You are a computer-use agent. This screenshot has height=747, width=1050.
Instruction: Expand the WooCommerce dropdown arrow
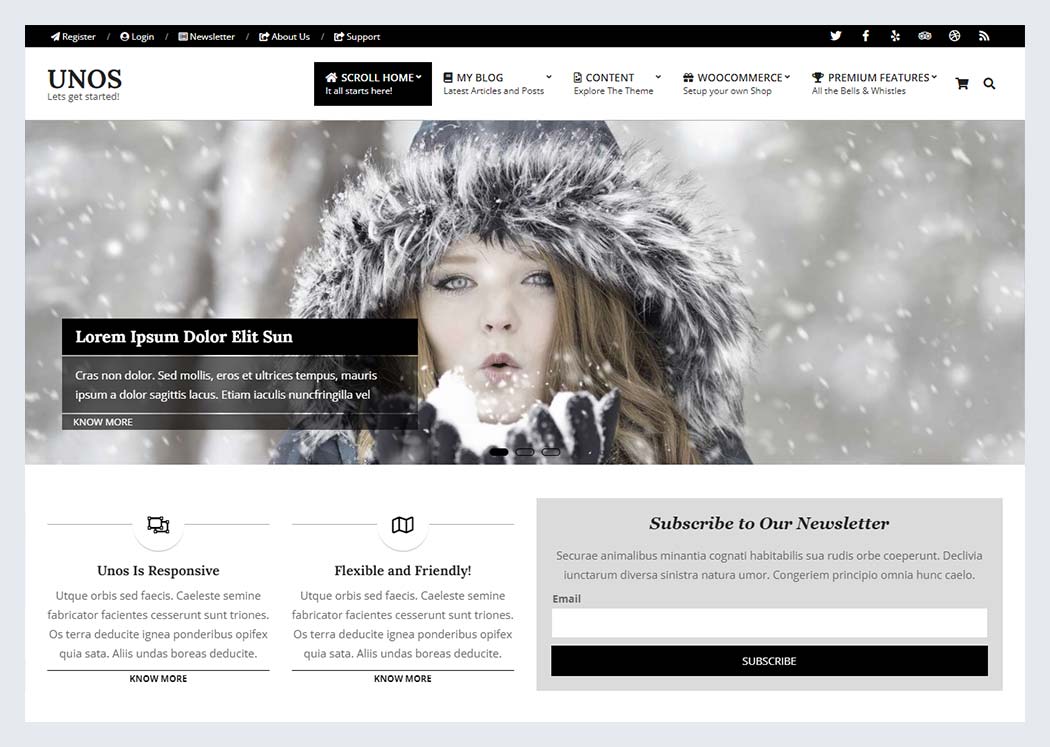[x=788, y=77]
